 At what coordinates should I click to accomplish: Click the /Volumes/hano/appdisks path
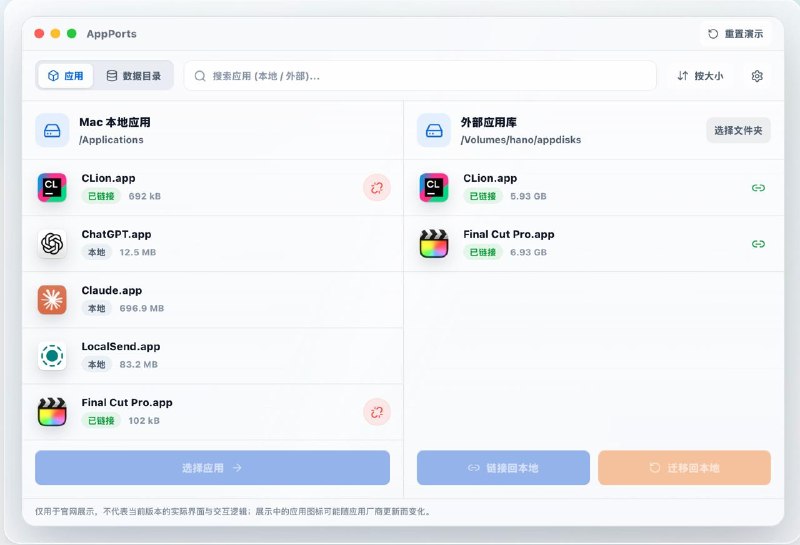(x=520, y=140)
